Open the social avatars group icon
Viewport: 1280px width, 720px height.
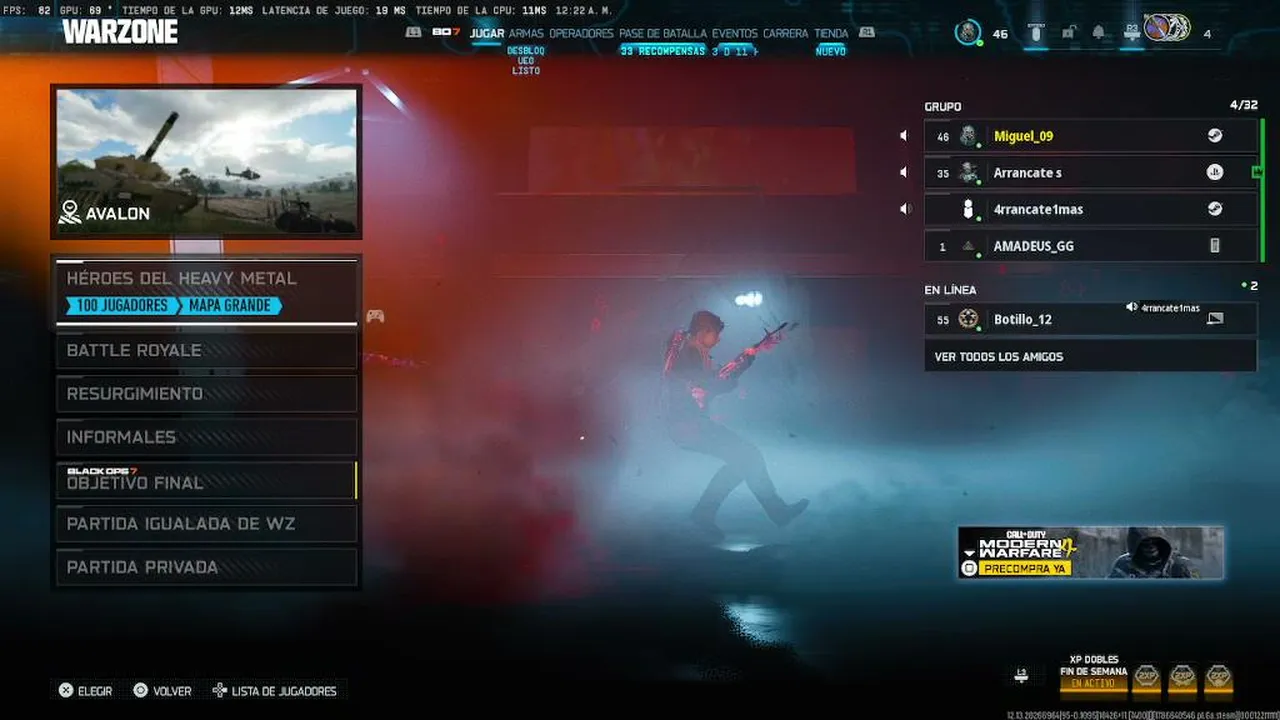1167,28
